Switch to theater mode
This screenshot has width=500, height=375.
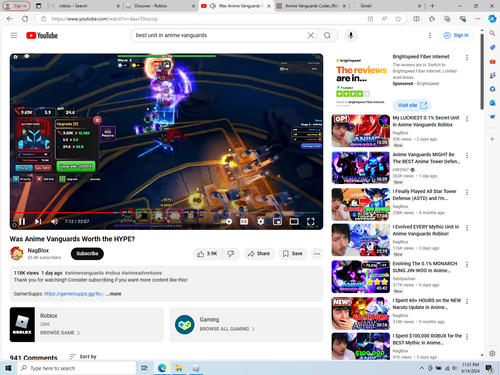coord(294,221)
